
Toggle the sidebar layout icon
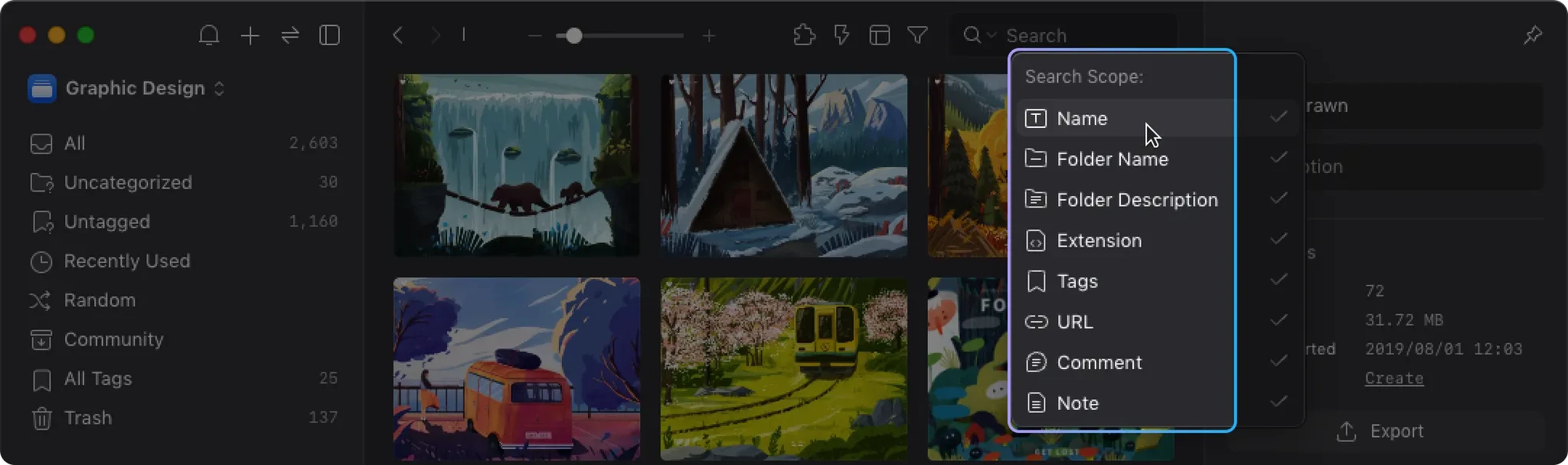330,35
